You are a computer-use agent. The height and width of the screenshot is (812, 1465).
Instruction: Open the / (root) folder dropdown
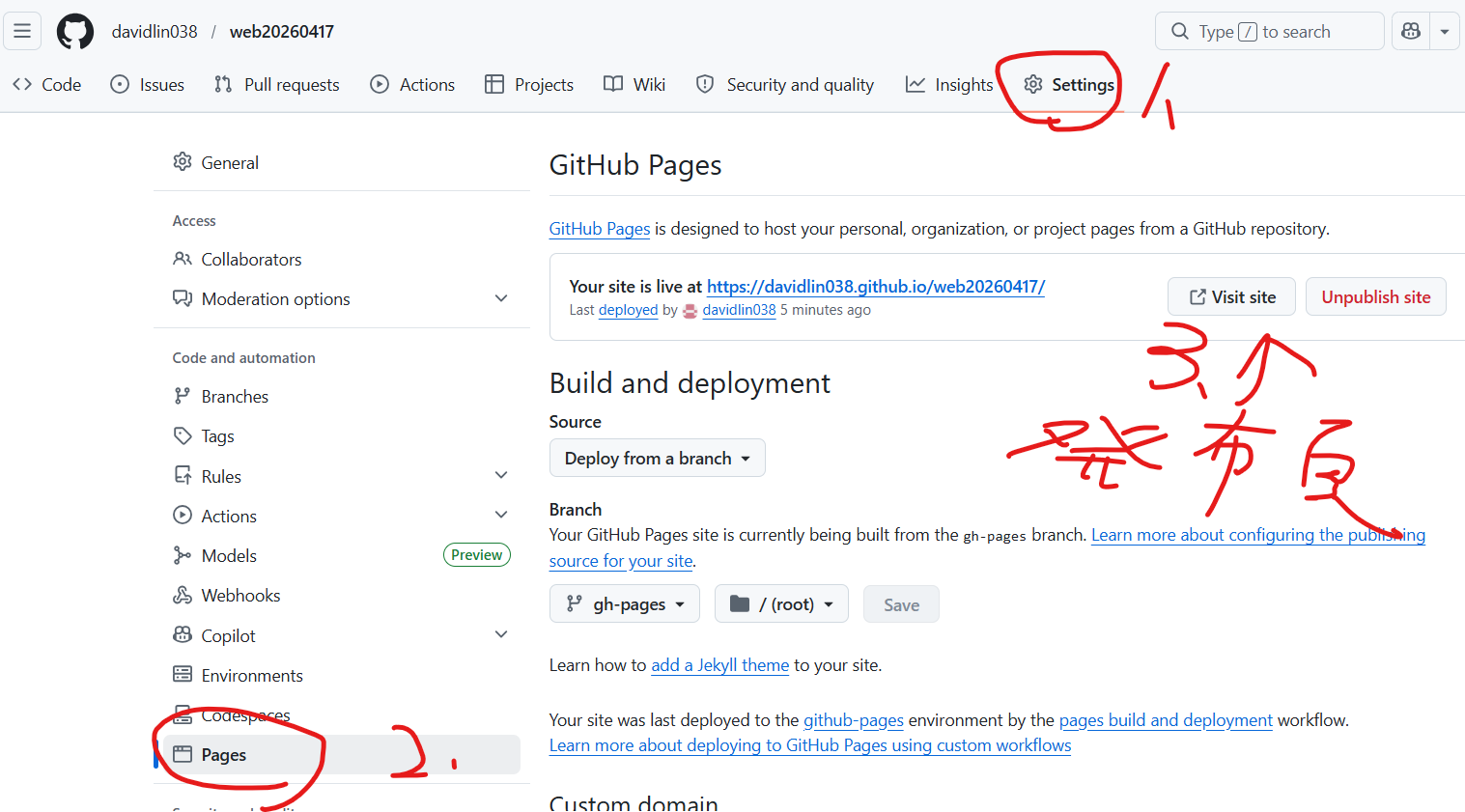click(781, 604)
